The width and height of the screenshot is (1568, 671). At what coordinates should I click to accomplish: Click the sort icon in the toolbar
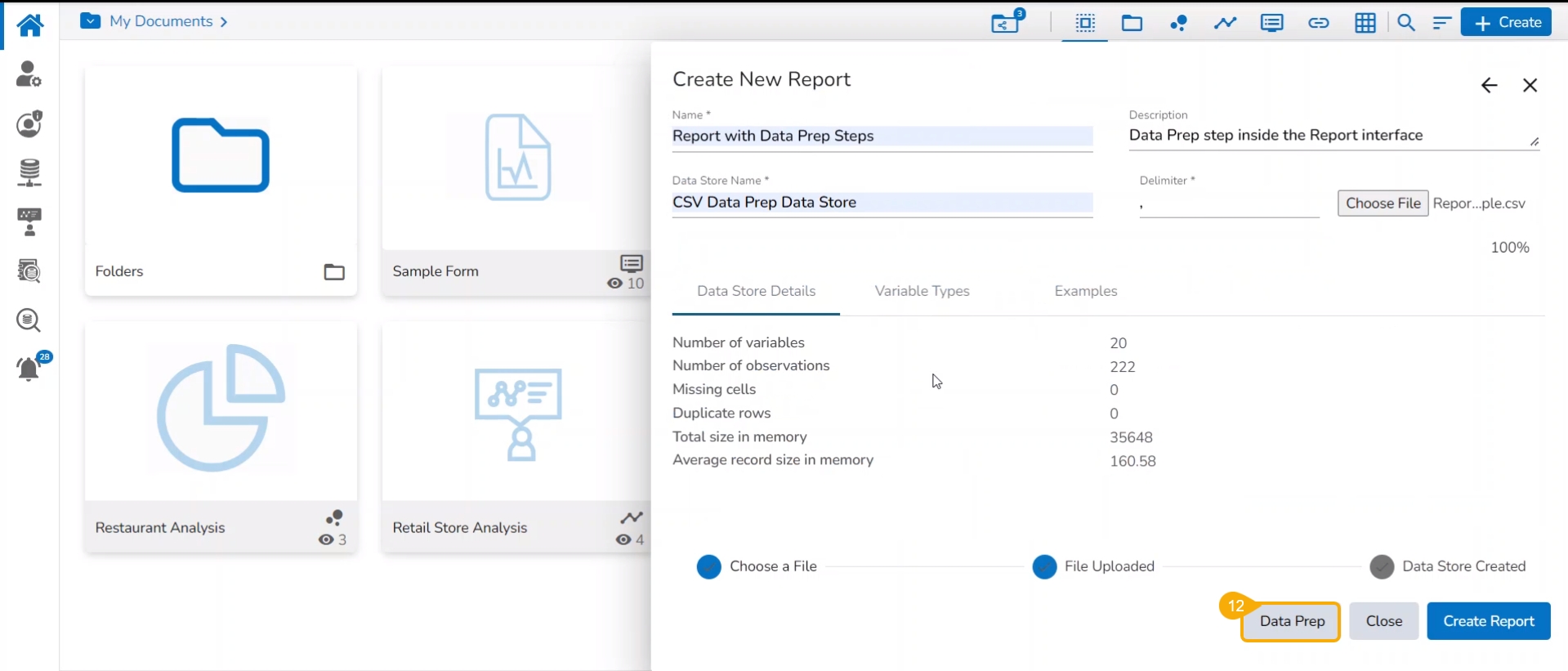(1441, 23)
